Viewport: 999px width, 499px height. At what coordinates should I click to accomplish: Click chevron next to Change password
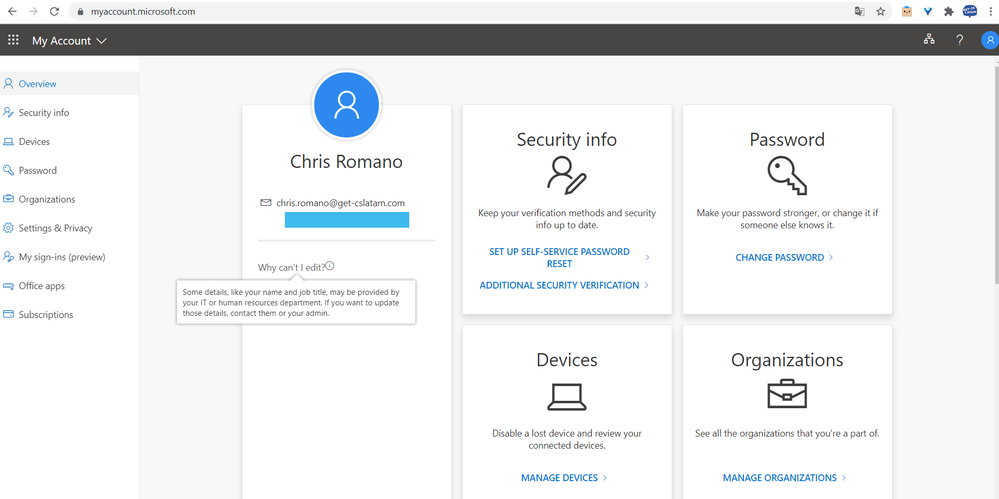(831, 257)
